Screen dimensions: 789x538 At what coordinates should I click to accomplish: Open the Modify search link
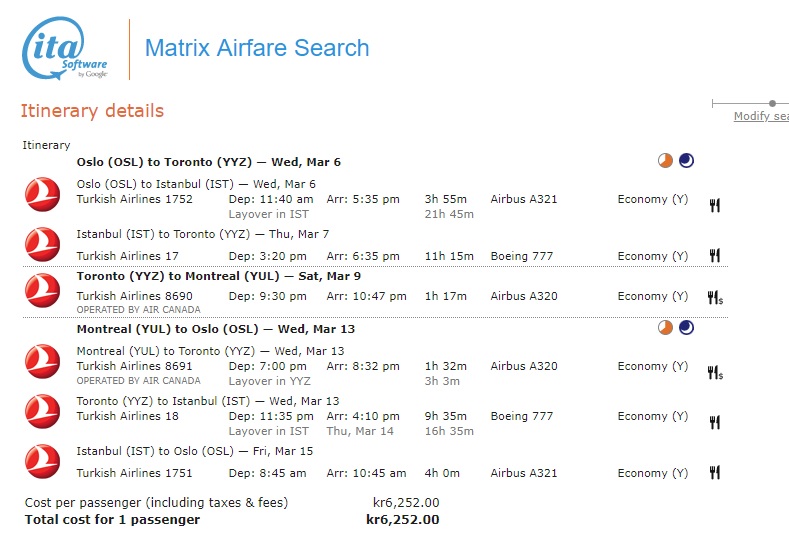coord(761,116)
